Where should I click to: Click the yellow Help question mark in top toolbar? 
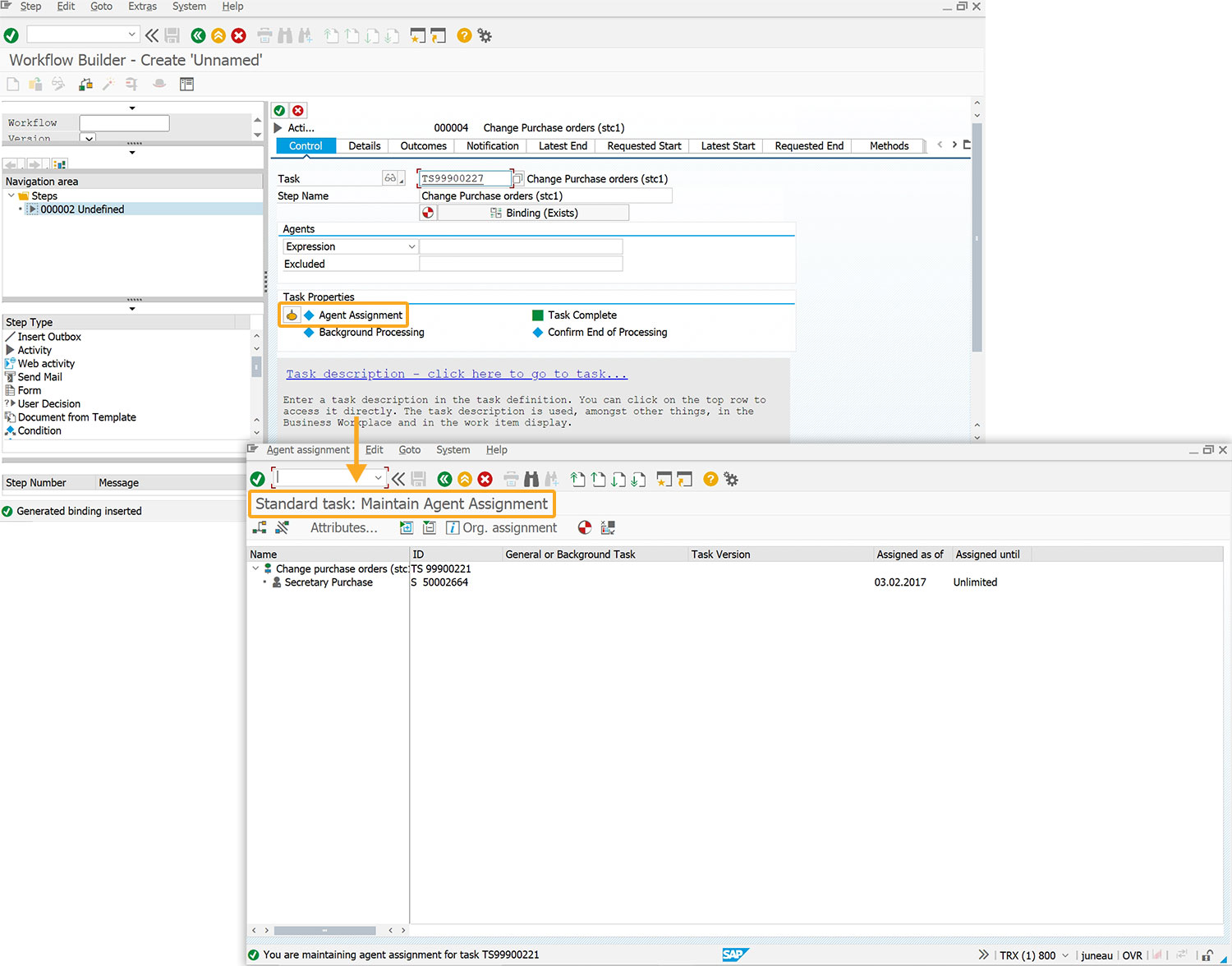point(464,35)
